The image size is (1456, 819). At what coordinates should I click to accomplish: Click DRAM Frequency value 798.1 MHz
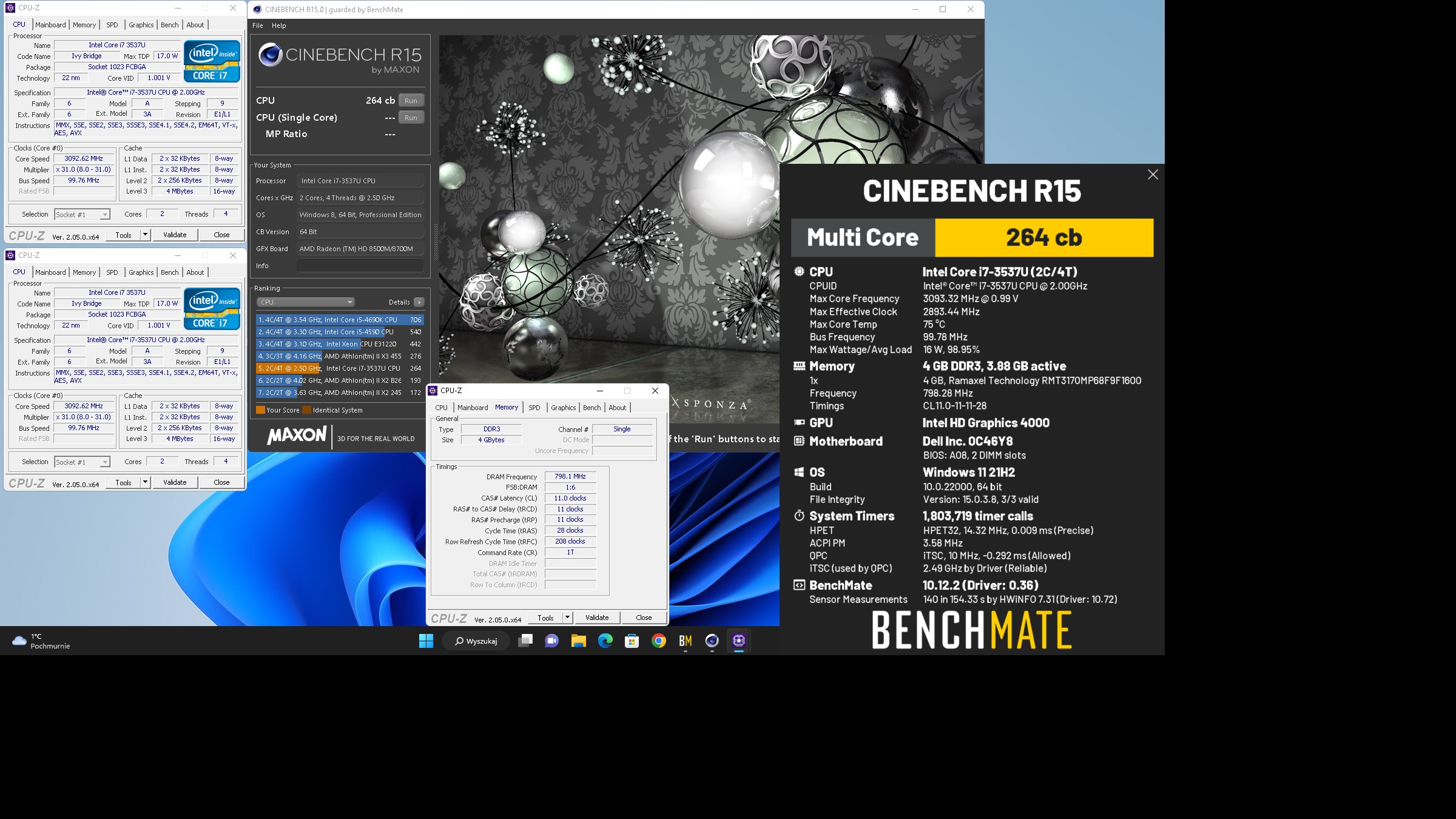point(570,476)
